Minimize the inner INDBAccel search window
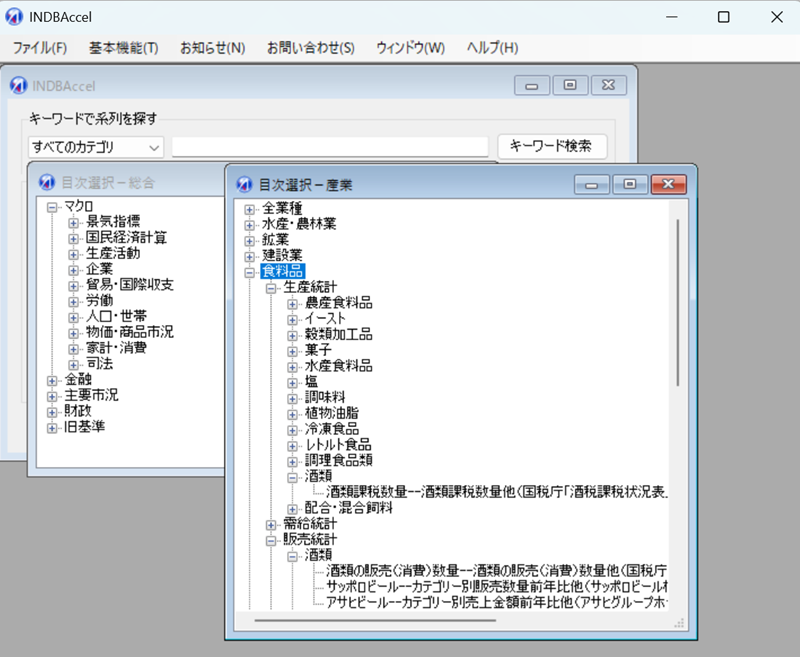This screenshot has height=657, width=800. [x=532, y=86]
